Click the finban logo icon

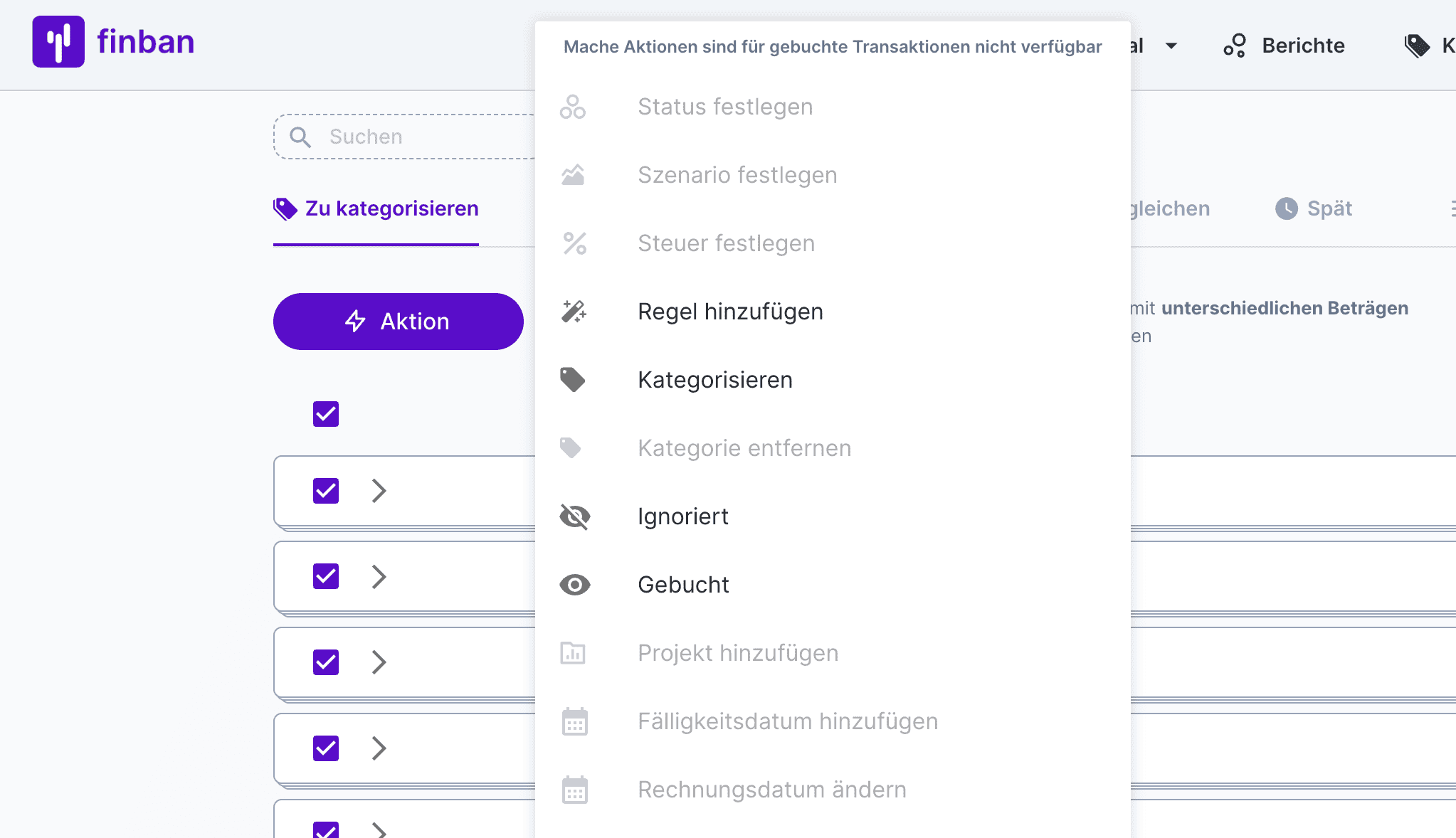point(58,42)
